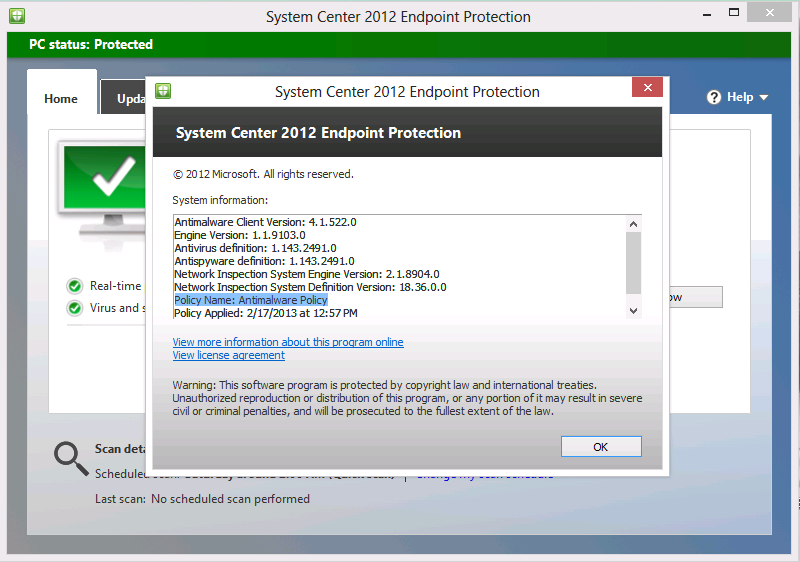Click OK in the About dialog
The height and width of the screenshot is (562, 800).
[601, 447]
